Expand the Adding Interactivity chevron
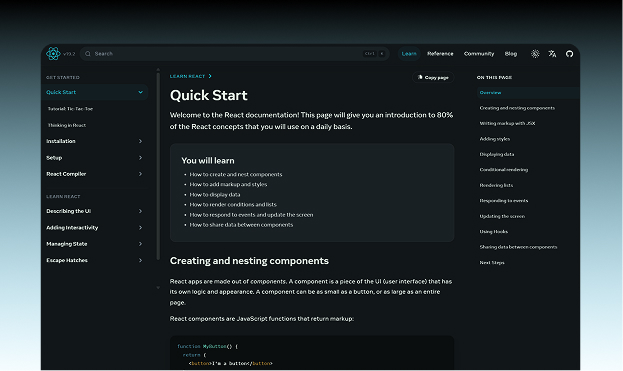 tap(140, 228)
